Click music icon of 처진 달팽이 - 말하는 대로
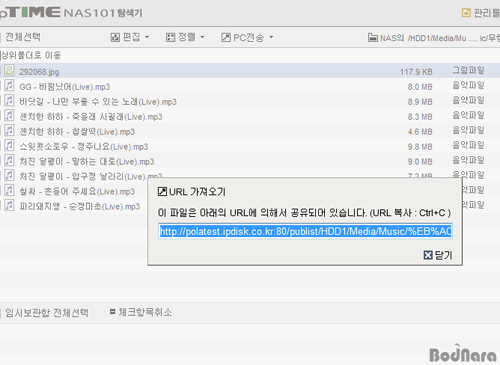This screenshot has width=500, height=365. tap(9, 161)
